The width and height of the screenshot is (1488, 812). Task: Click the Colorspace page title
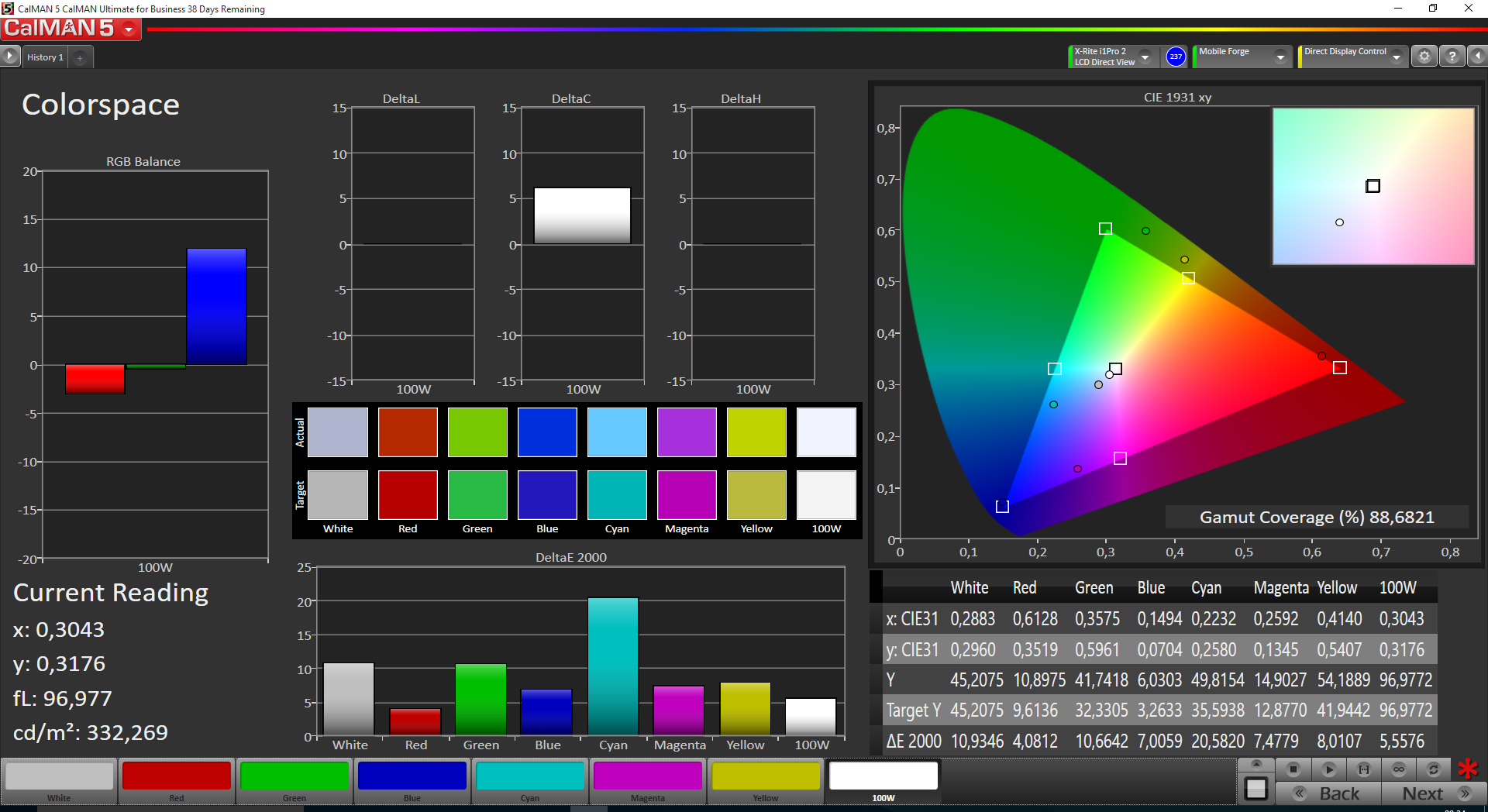(x=101, y=105)
